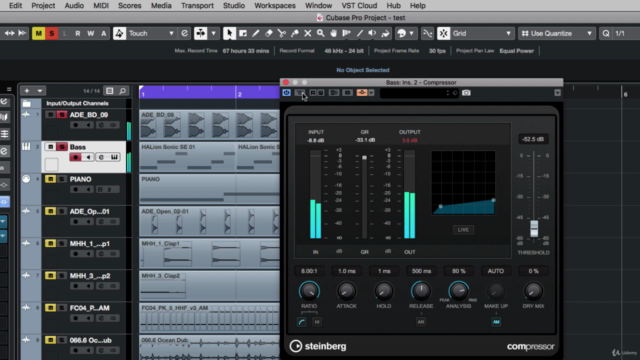Click the track list layout square icon
Screen dimensions: 640x360
[x=110, y=91]
